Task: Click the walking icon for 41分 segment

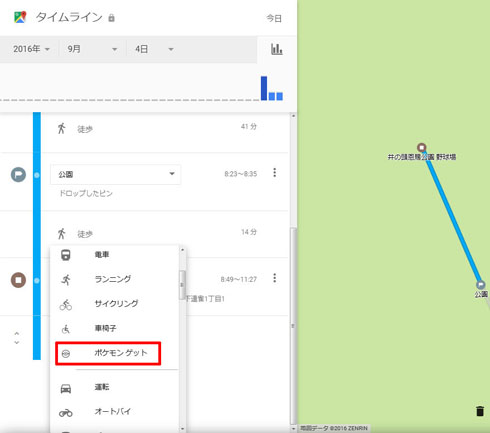Action: (61, 128)
